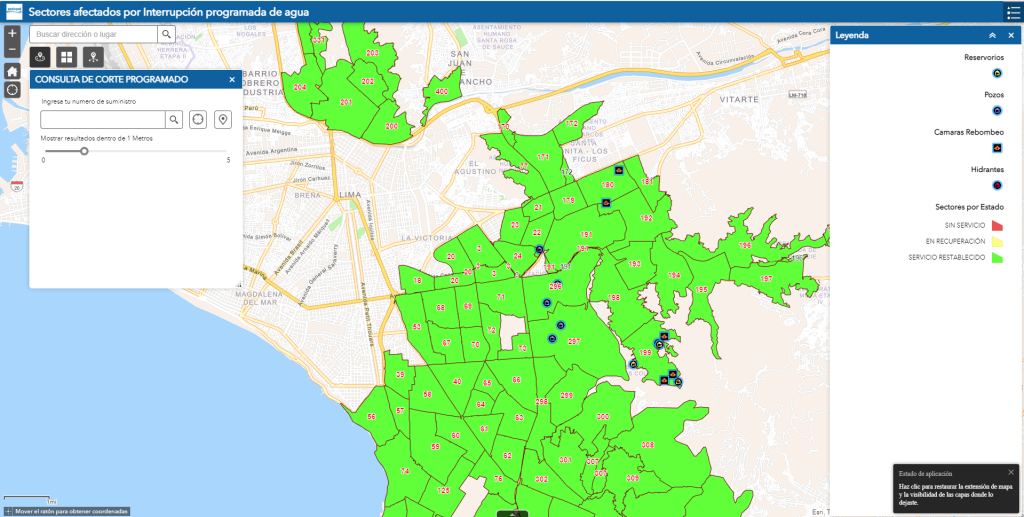The width and height of the screenshot is (1024, 517).
Task: Zoom out of the map
Action: click(x=12, y=49)
